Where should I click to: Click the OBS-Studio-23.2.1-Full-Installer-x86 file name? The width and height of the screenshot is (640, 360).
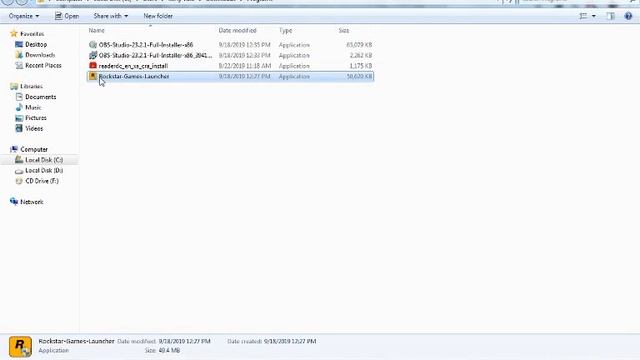pos(146,44)
